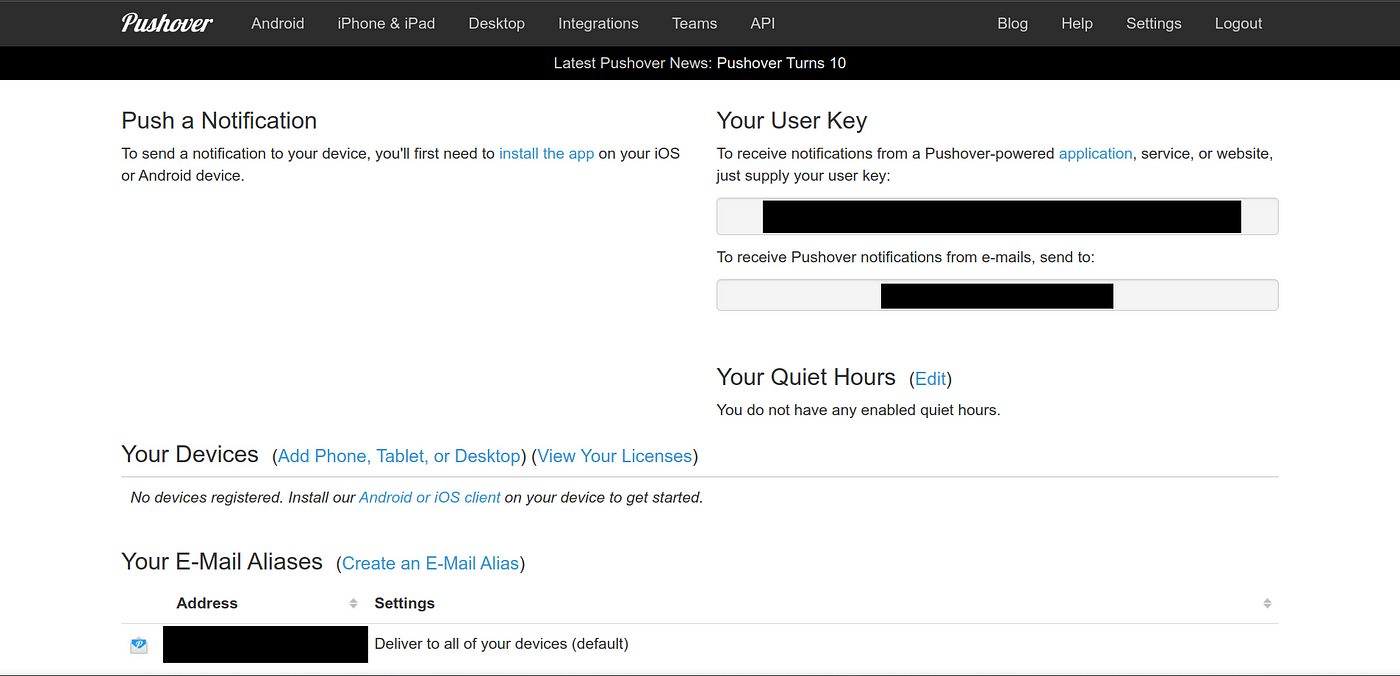Click 'Deliver to all of your devices (default)'
This screenshot has width=1400, height=676.
(x=501, y=644)
